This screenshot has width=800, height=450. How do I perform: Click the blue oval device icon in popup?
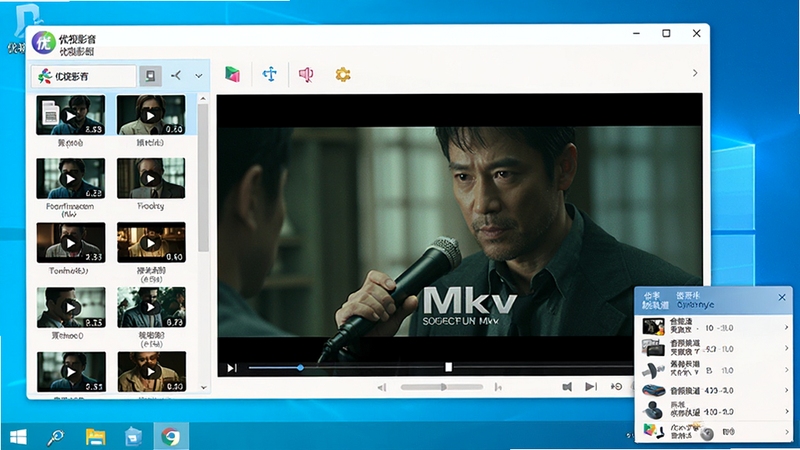point(653,390)
